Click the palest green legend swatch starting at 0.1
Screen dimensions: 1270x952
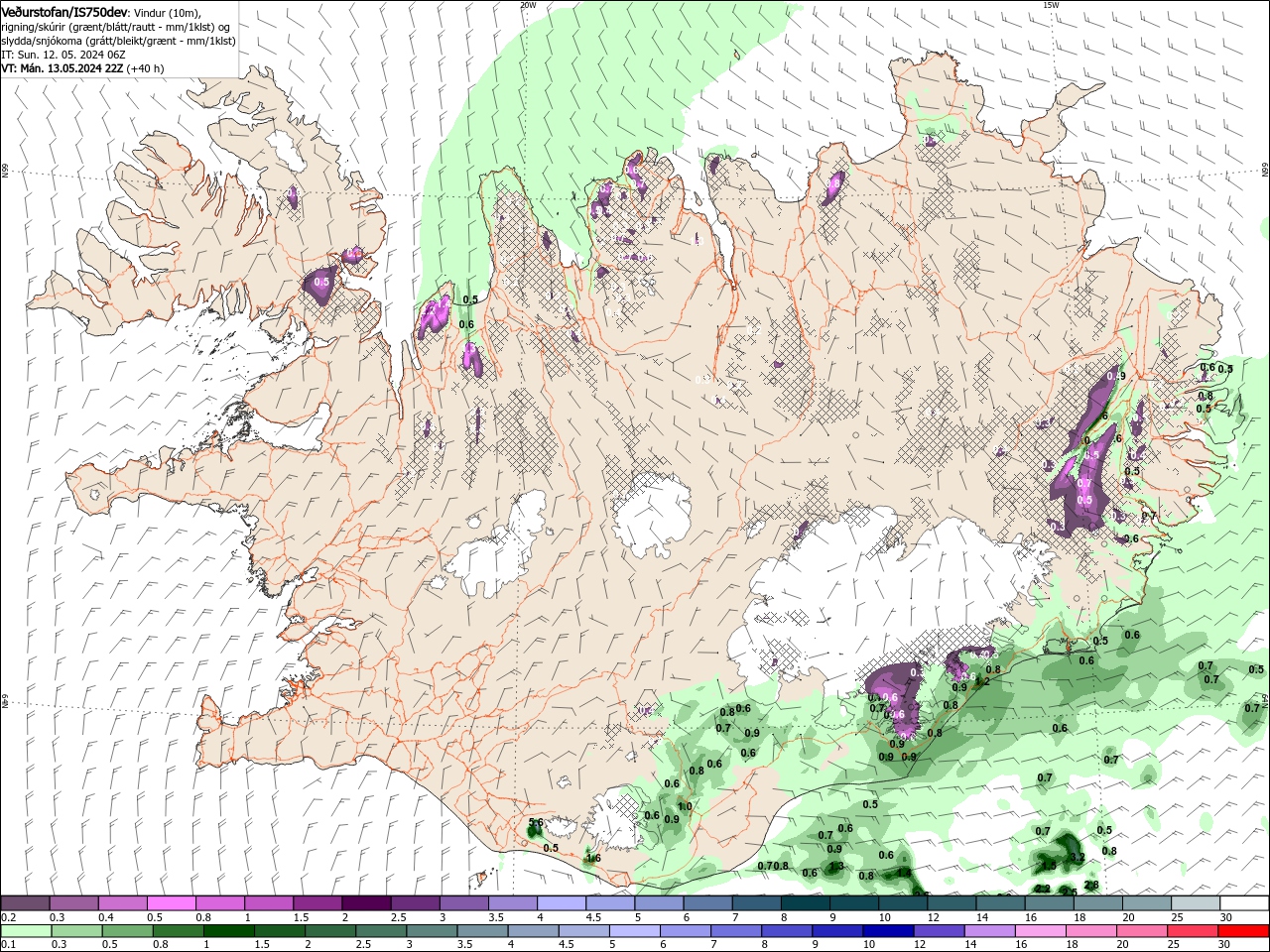(27, 931)
